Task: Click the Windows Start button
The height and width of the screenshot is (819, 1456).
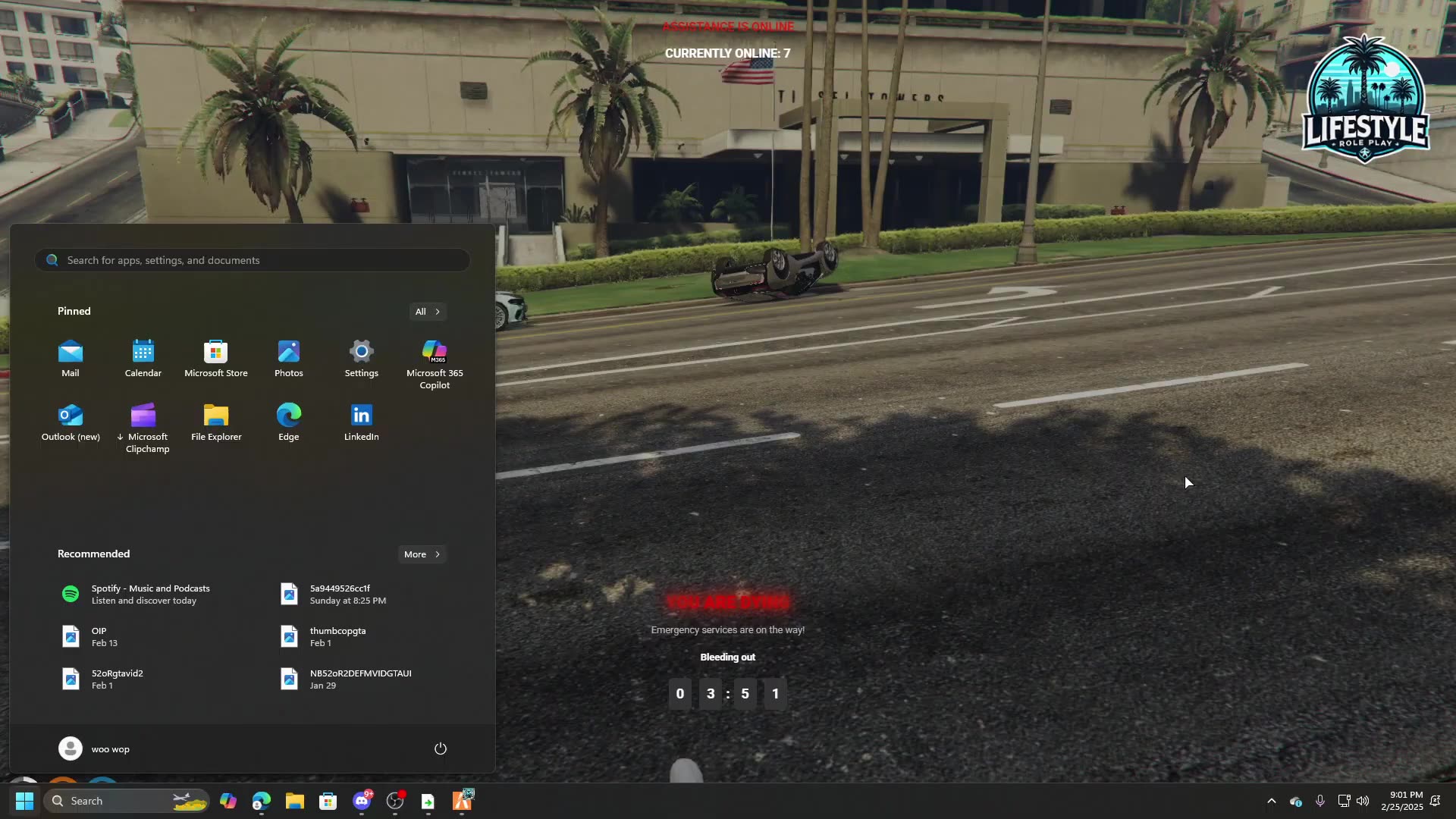Action: (x=24, y=801)
